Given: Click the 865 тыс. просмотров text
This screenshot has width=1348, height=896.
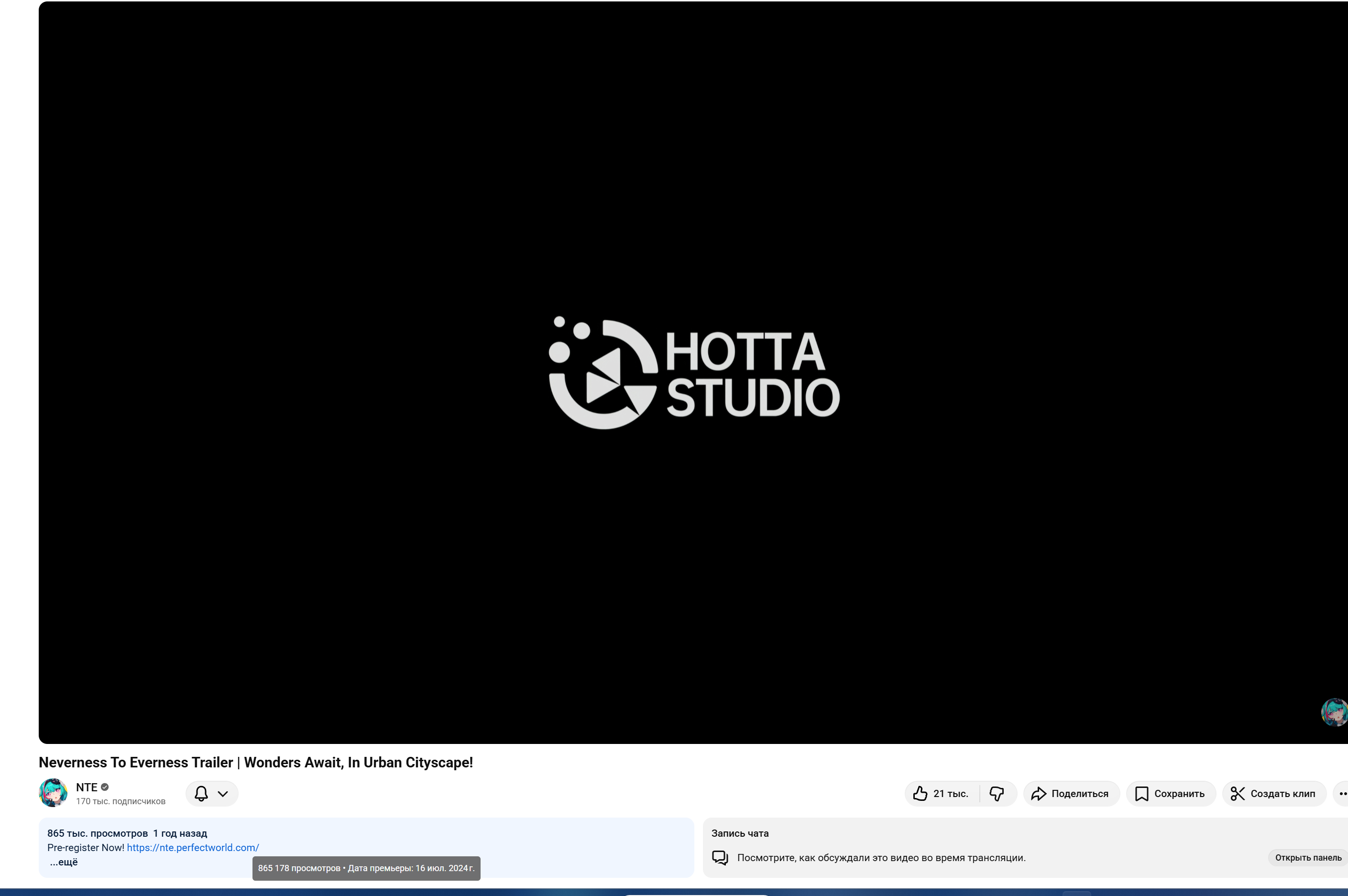Looking at the screenshot, I should click(x=97, y=832).
